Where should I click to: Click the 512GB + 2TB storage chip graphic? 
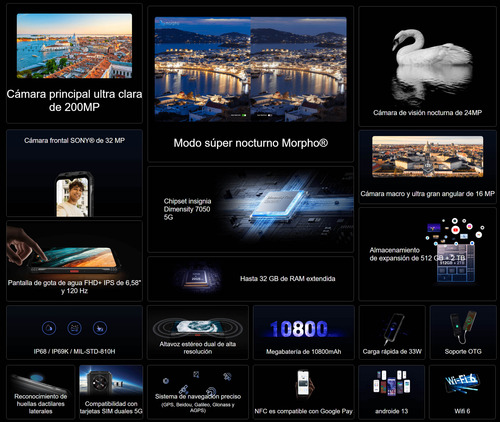(455, 263)
